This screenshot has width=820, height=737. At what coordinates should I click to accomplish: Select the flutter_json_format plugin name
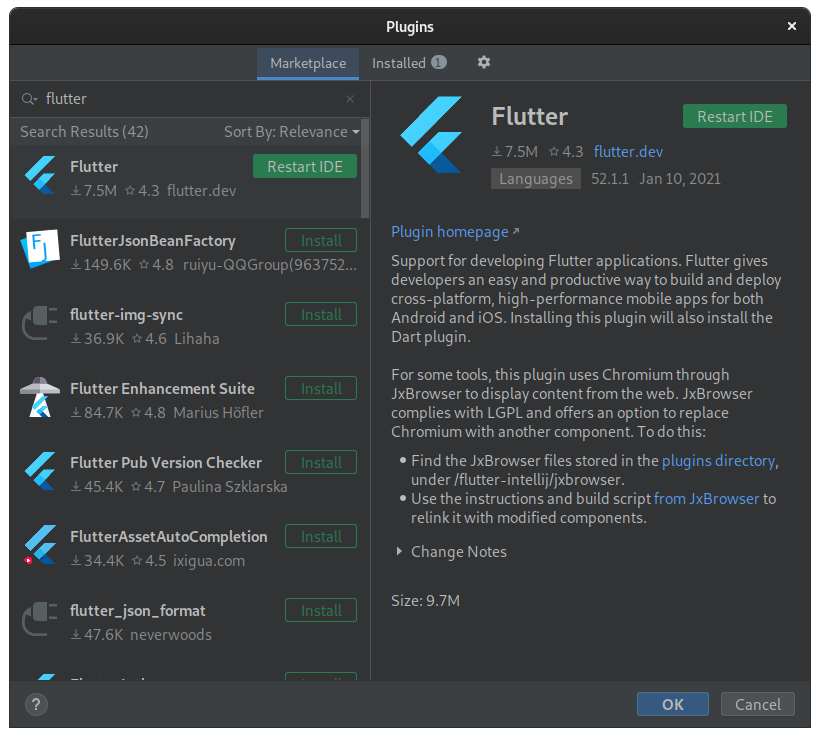click(138, 611)
